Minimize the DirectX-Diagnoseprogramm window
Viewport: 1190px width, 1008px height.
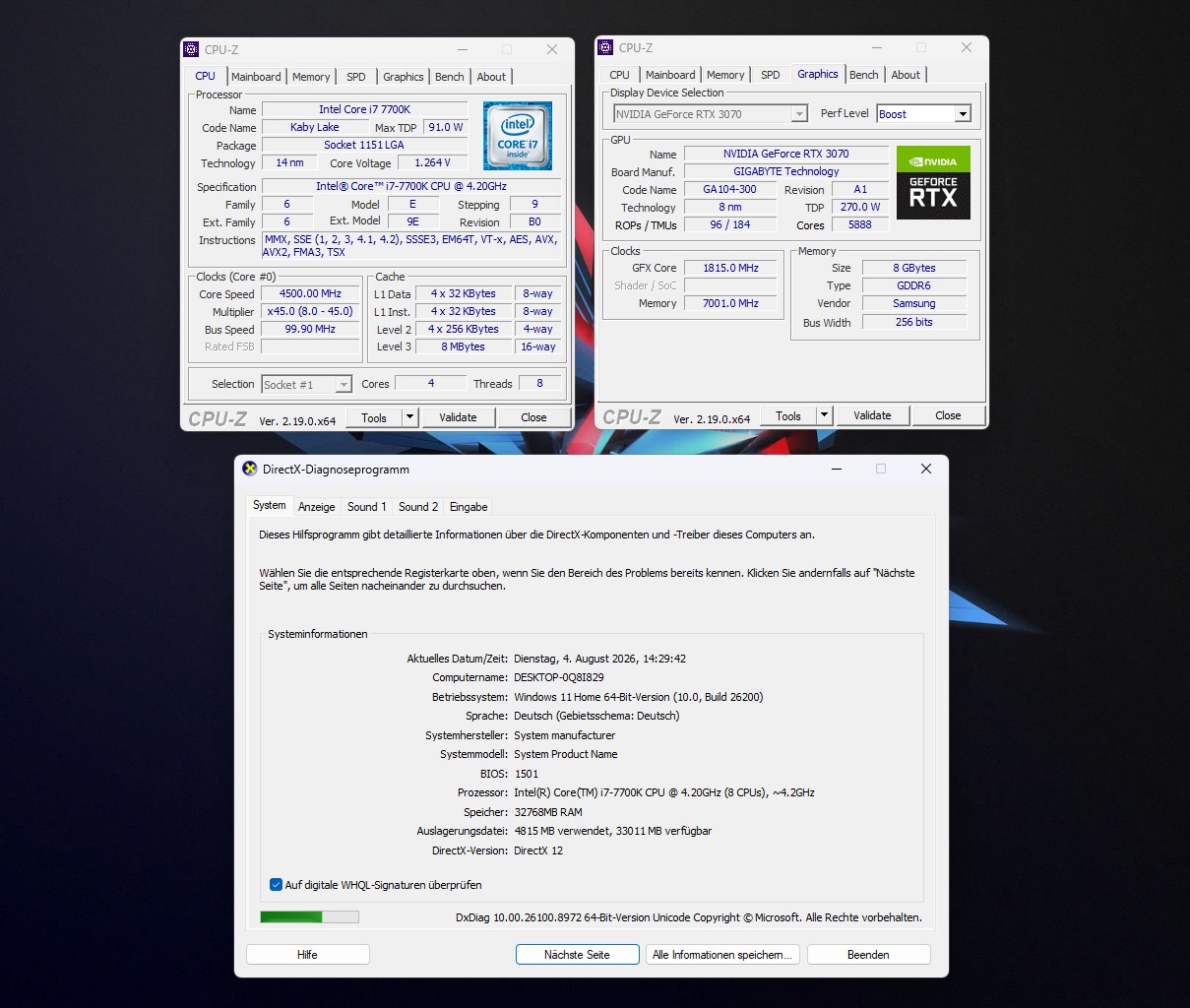click(x=836, y=470)
